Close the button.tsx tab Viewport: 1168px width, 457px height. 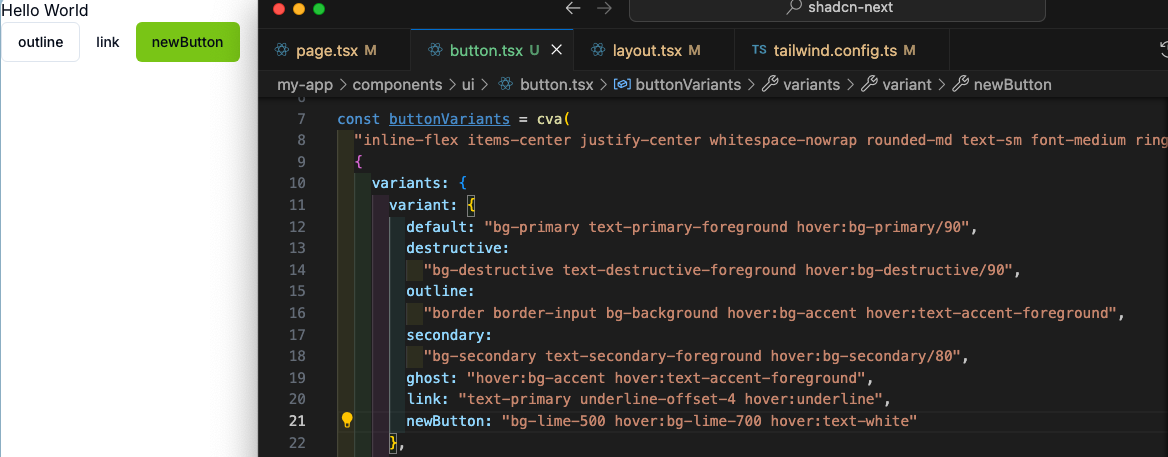(x=556, y=51)
